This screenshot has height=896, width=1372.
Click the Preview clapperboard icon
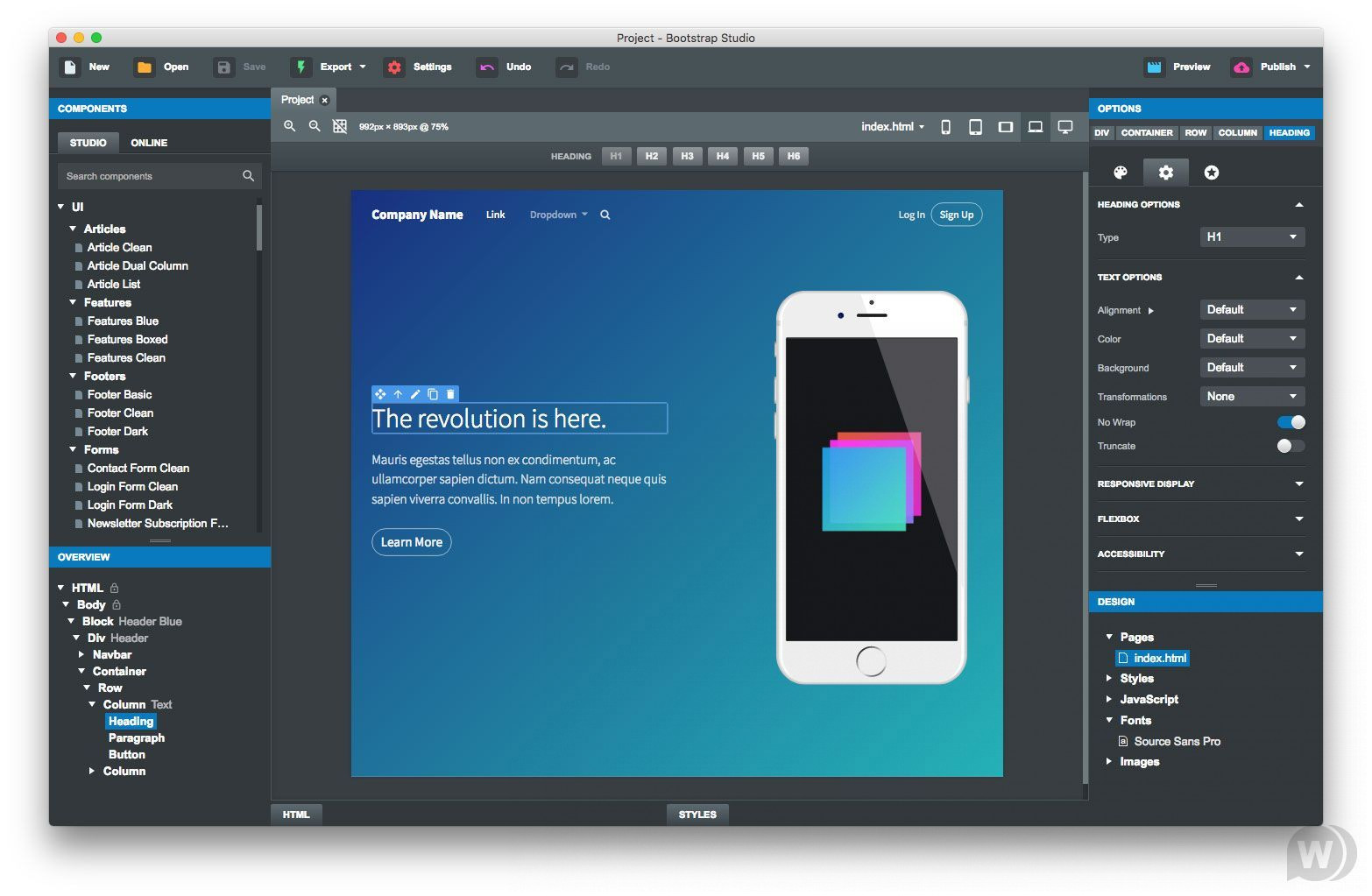click(1154, 67)
